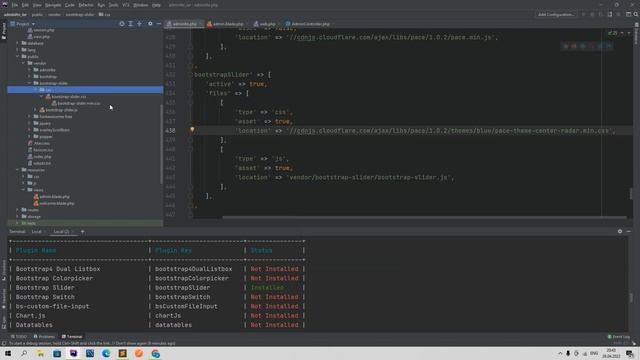This screenshot has width=640, height=360.
Task: Open Project panel gear settings
Action: [x=150, y=24]
